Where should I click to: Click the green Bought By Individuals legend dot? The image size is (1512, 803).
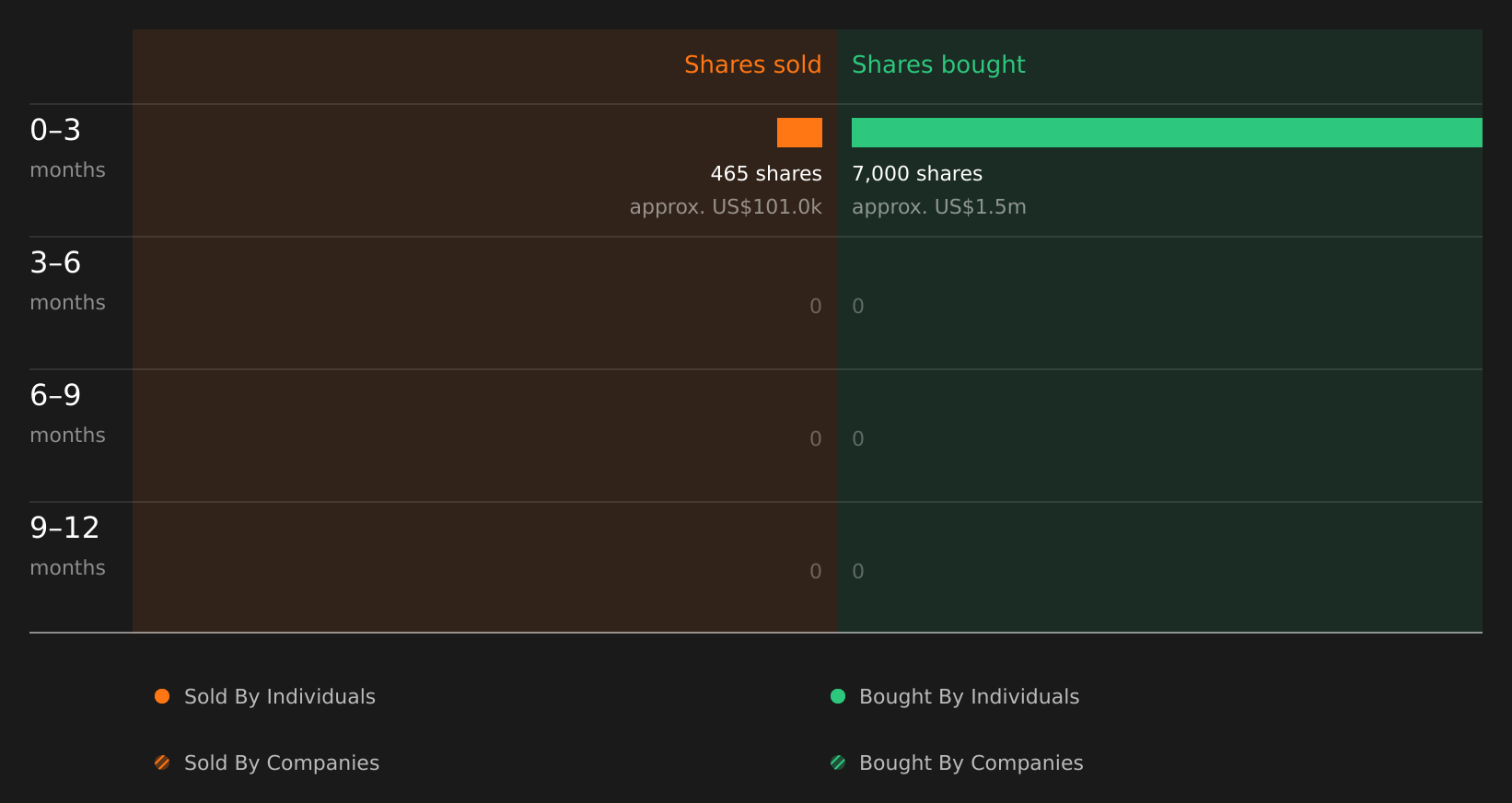pos(838,696)
